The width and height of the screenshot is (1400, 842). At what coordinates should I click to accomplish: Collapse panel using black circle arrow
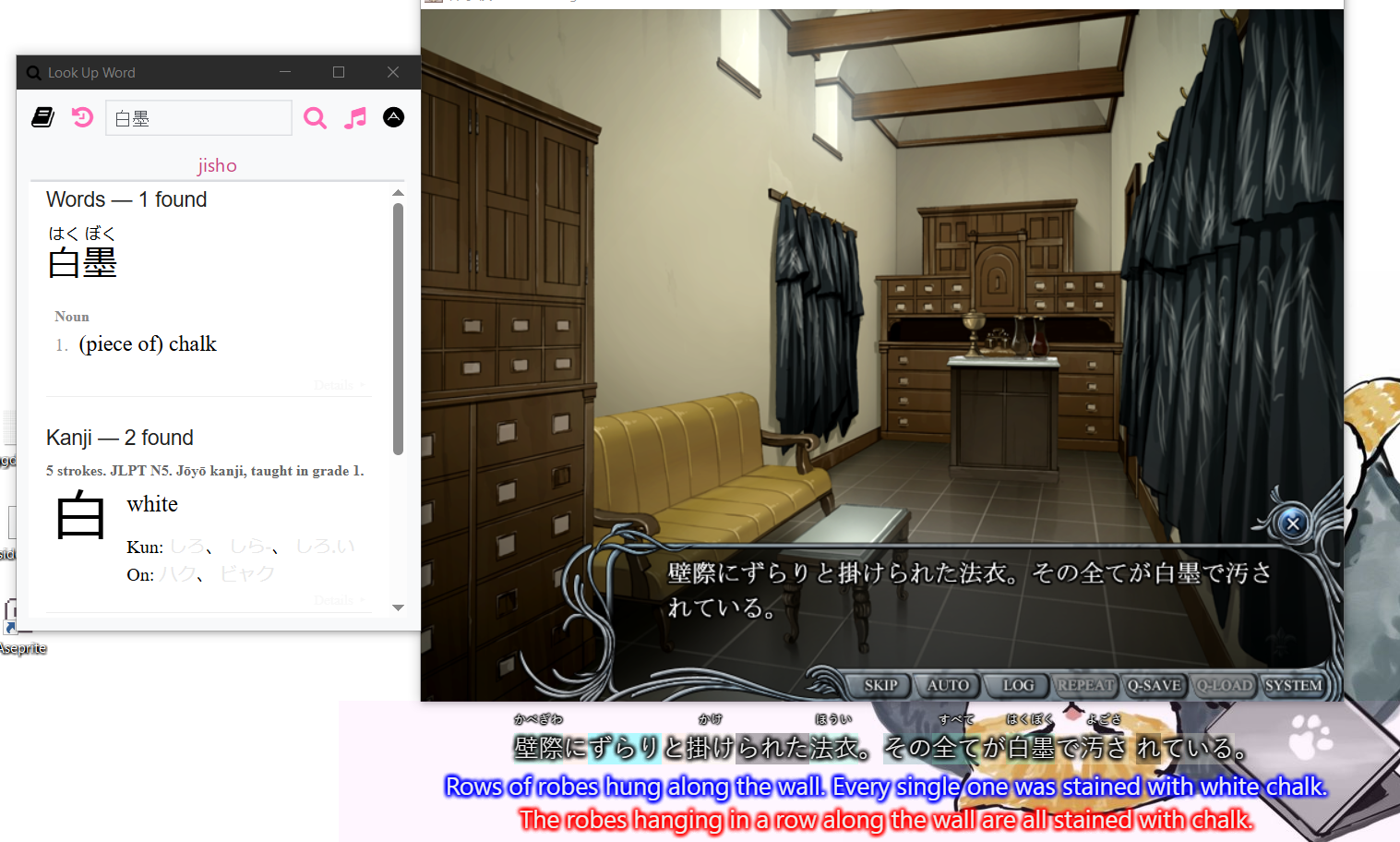coord(393,117)
